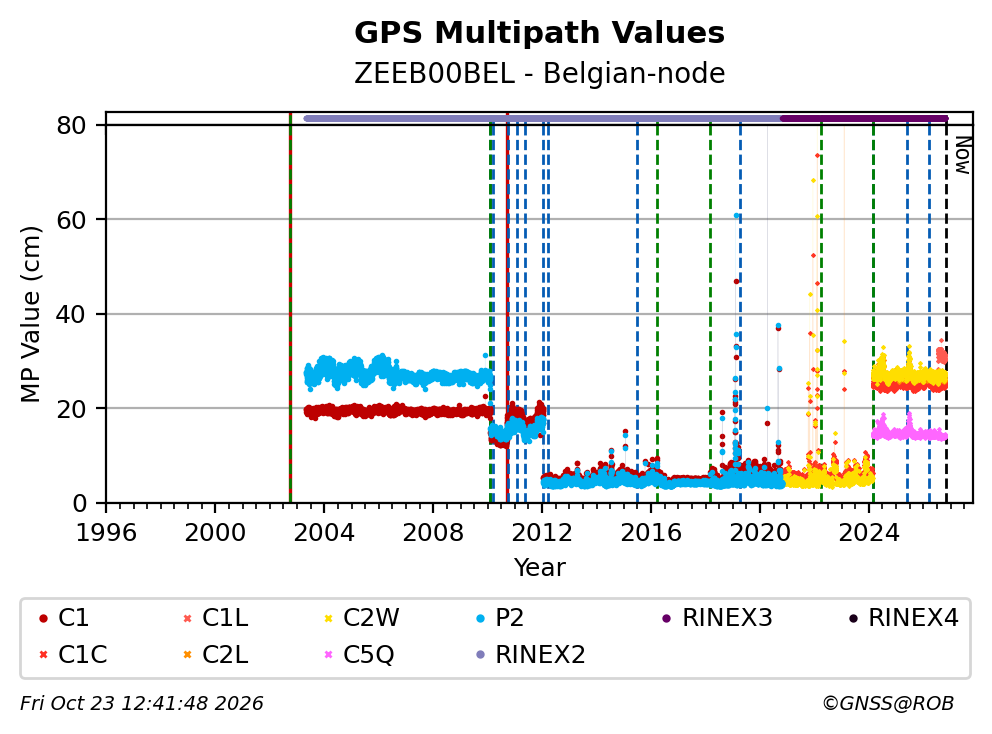The height and width of the screenshot is (734, 992).
Task: Click the x-axis tick label 2000
Action: click(214, 533)
